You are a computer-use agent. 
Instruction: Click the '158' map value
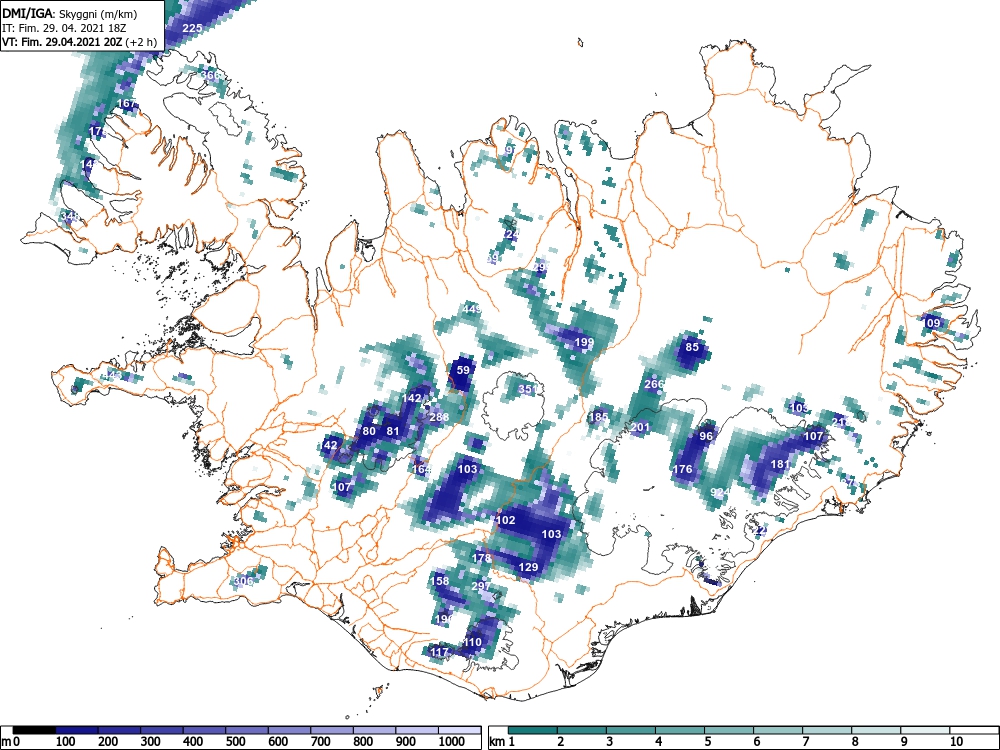point(439,581)
